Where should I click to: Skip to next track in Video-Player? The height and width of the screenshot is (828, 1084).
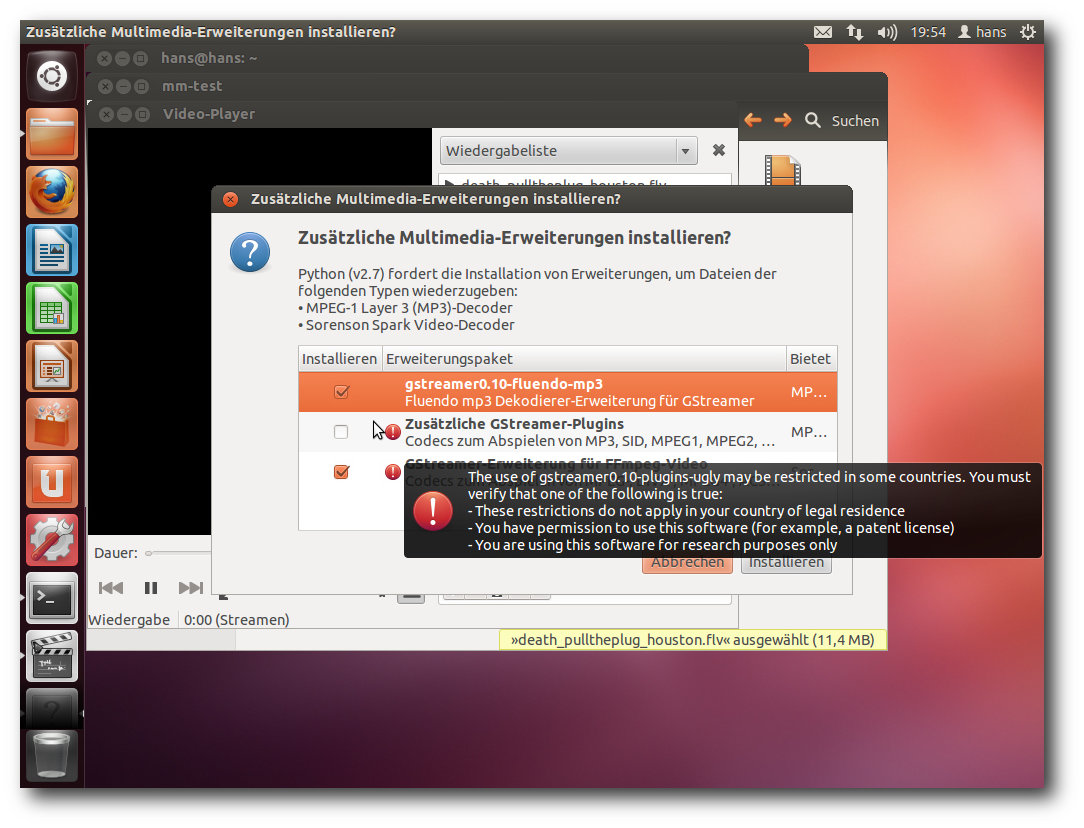191,588
